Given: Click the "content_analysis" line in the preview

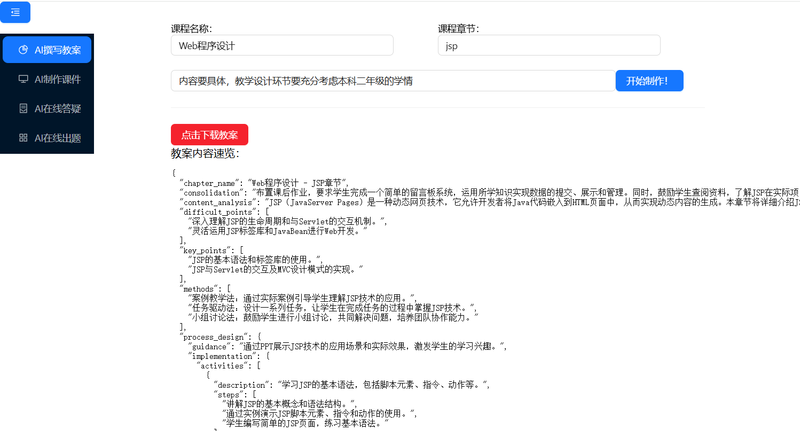Looking at the screenshot, I should click(x=489, y=202).
